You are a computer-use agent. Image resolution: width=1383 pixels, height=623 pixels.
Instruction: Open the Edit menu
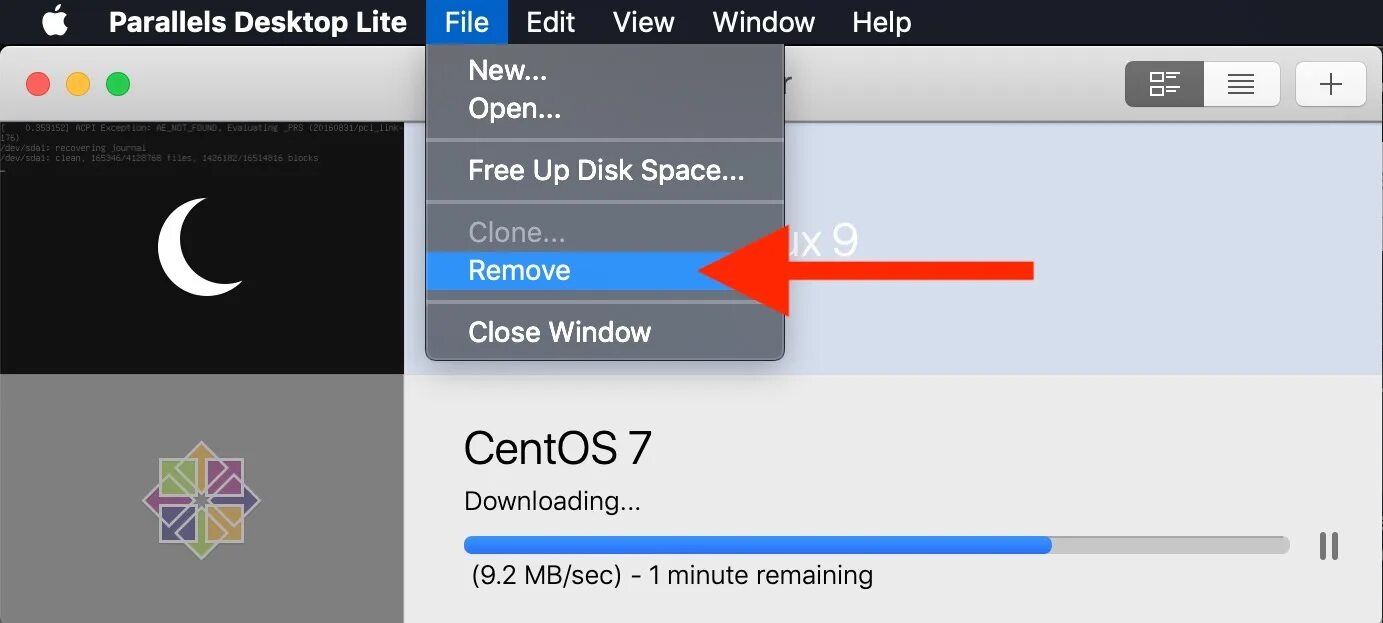[551, 22]
